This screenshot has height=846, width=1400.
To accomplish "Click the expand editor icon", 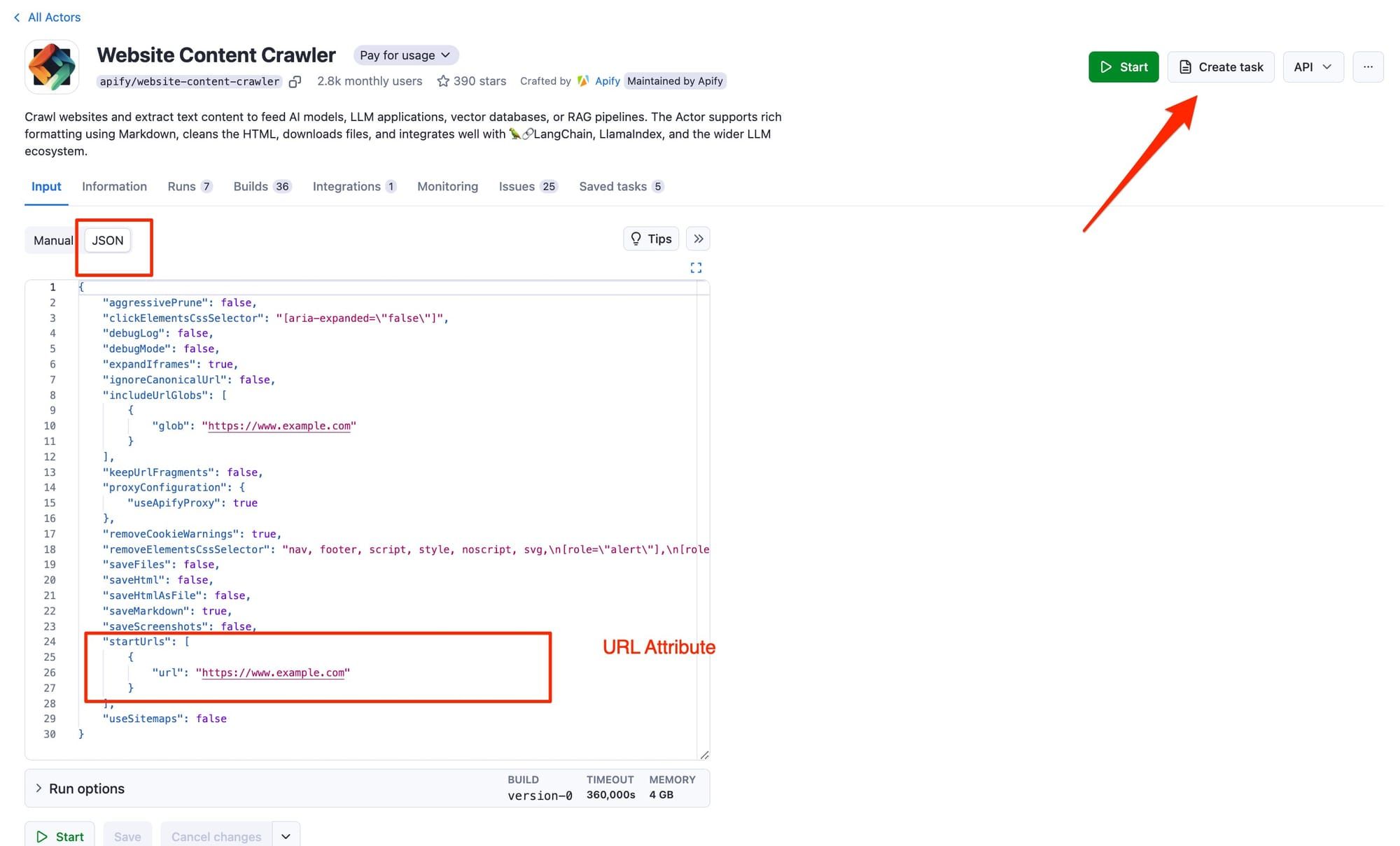I will [x=697, y=267].
